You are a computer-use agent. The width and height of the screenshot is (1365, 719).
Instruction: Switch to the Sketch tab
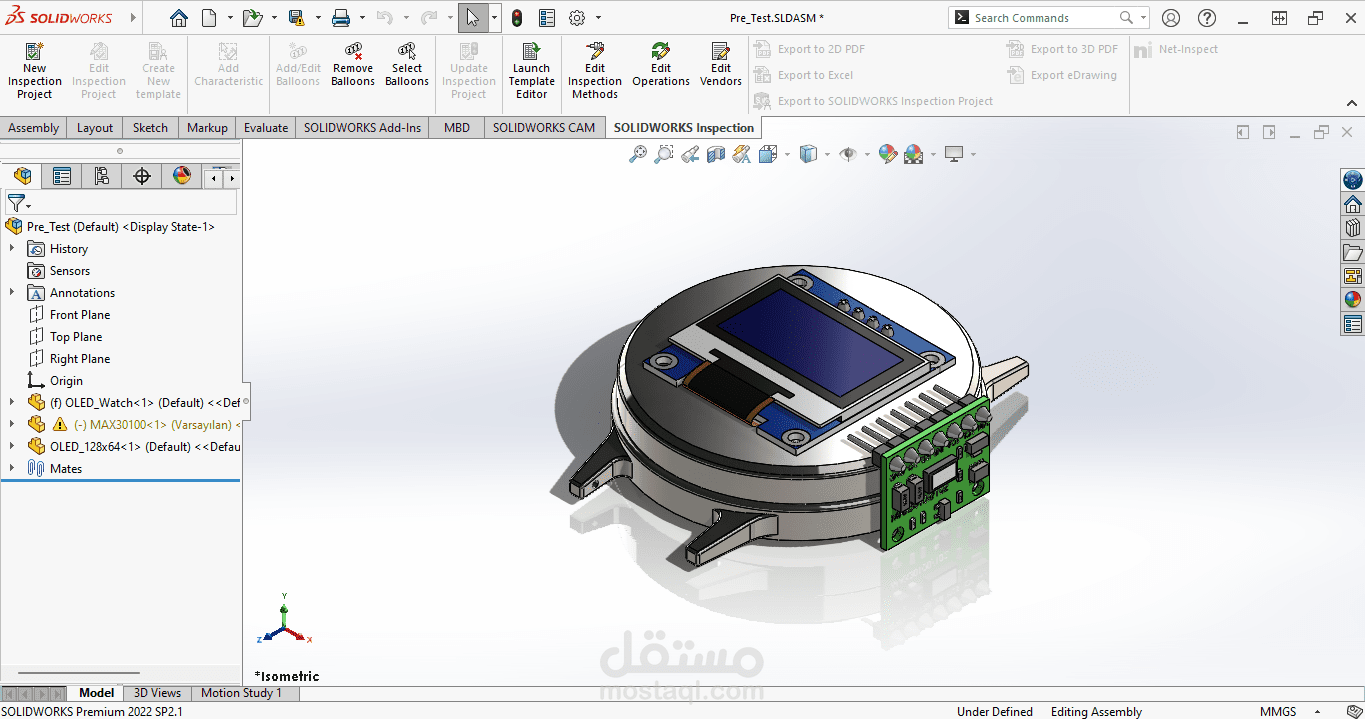click(x=150, y=127)
